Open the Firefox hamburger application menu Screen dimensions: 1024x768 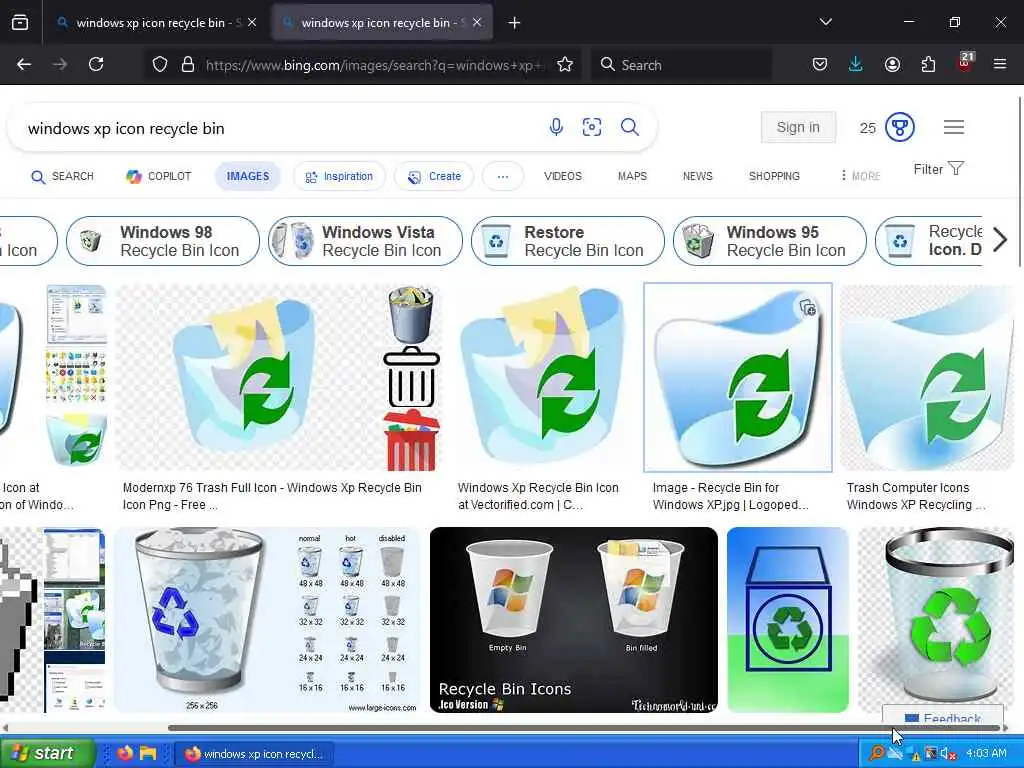pyautogui.click(x=999, y=64)
